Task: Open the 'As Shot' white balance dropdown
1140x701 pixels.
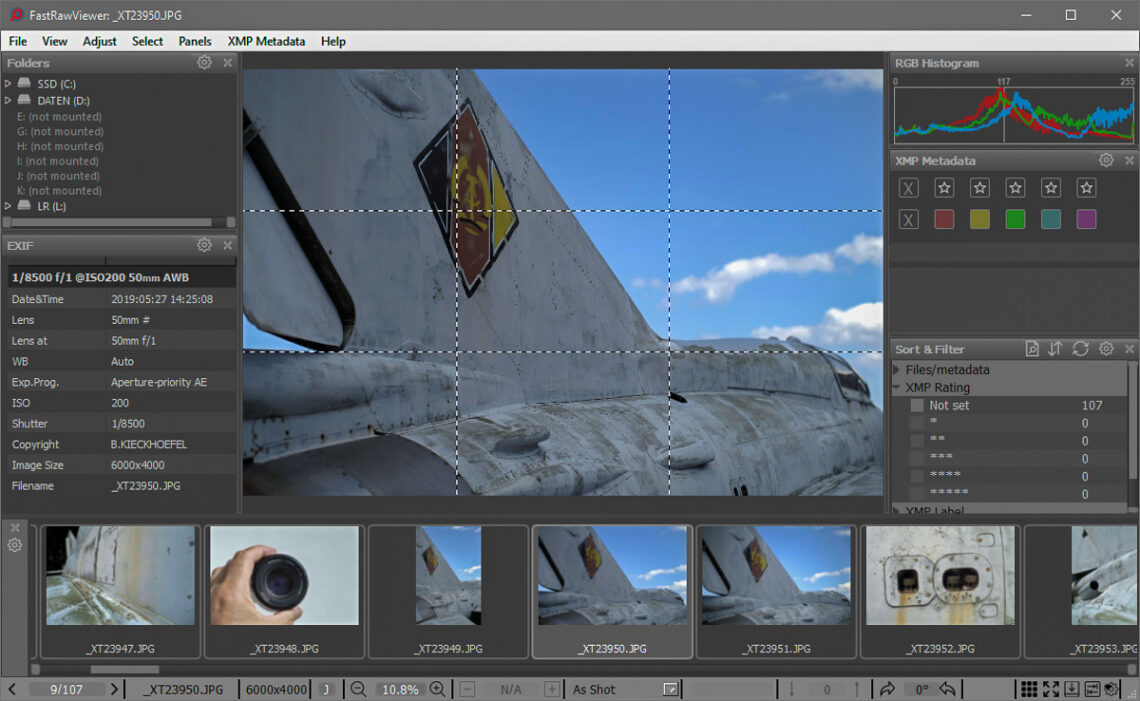Action: (671, 689)
